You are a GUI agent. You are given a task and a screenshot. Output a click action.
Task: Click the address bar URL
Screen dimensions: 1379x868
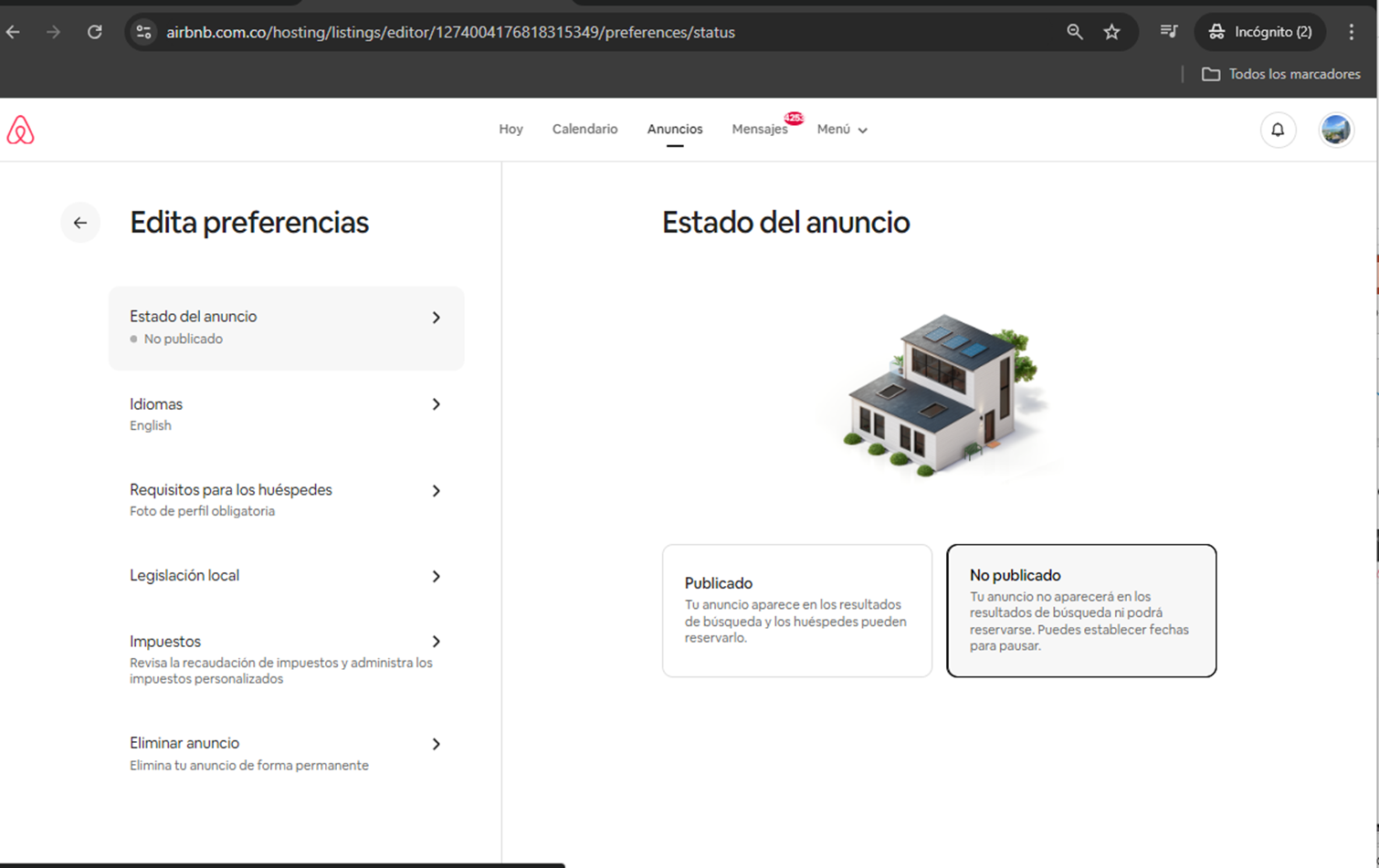click(x=450, y=32)
